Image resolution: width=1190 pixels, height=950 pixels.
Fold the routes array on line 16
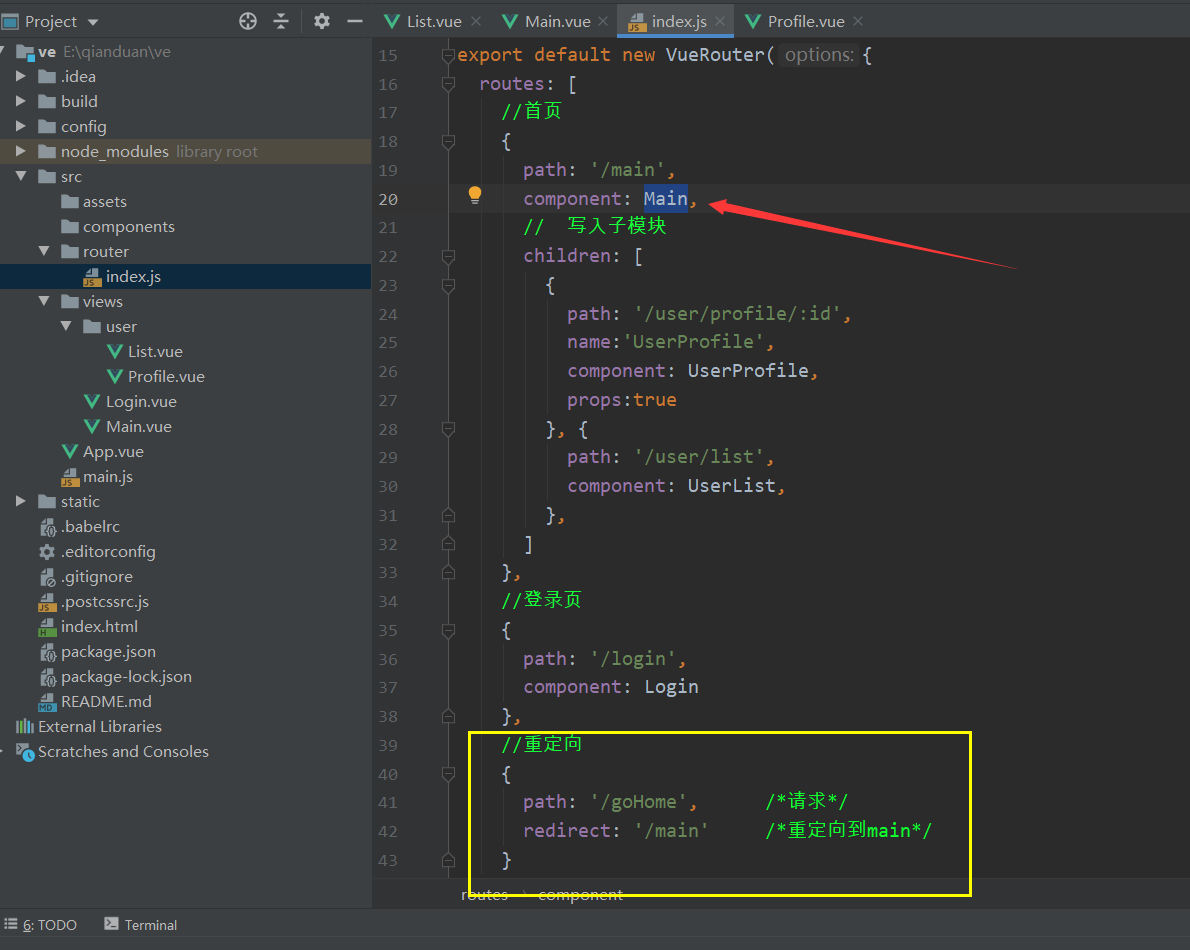coord(449,83)
